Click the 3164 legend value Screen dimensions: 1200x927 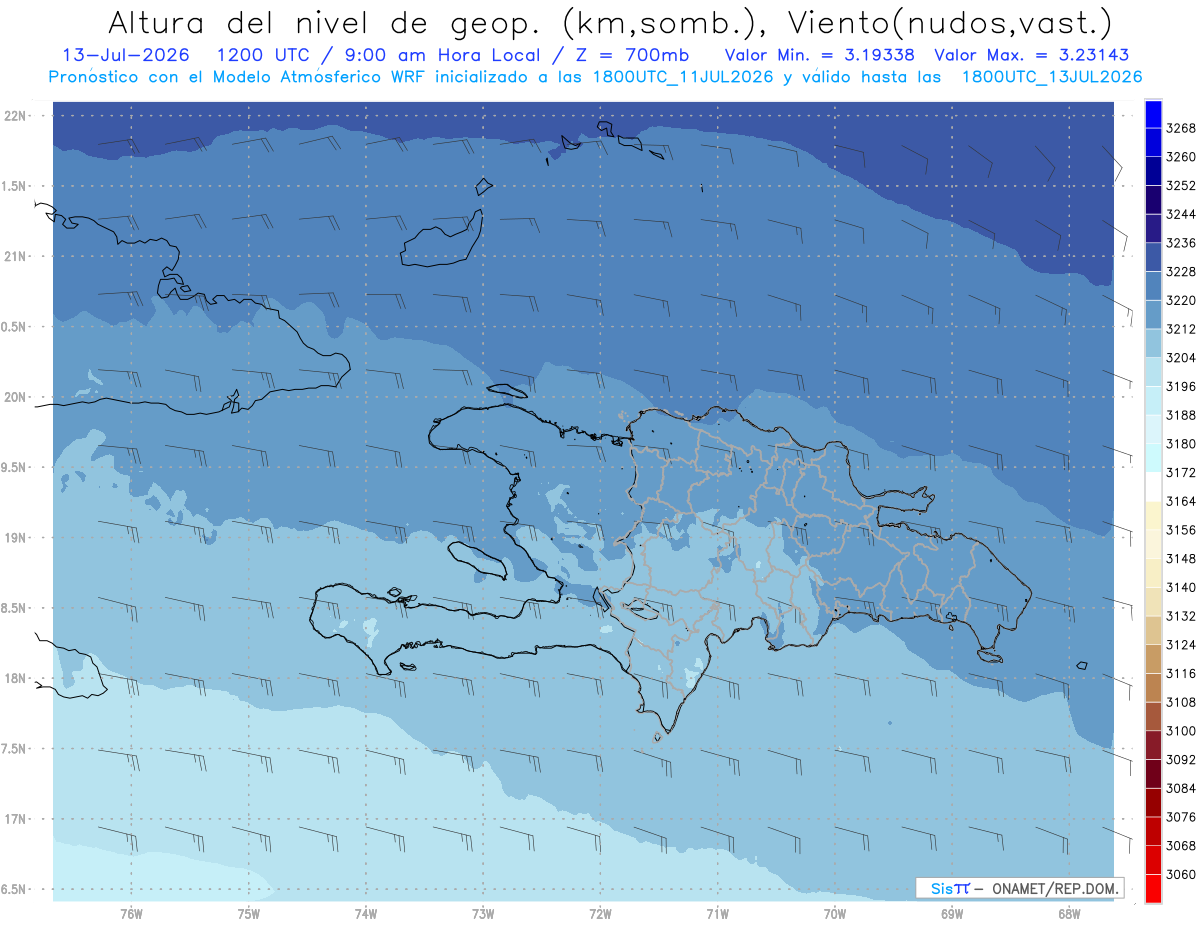1181,501
